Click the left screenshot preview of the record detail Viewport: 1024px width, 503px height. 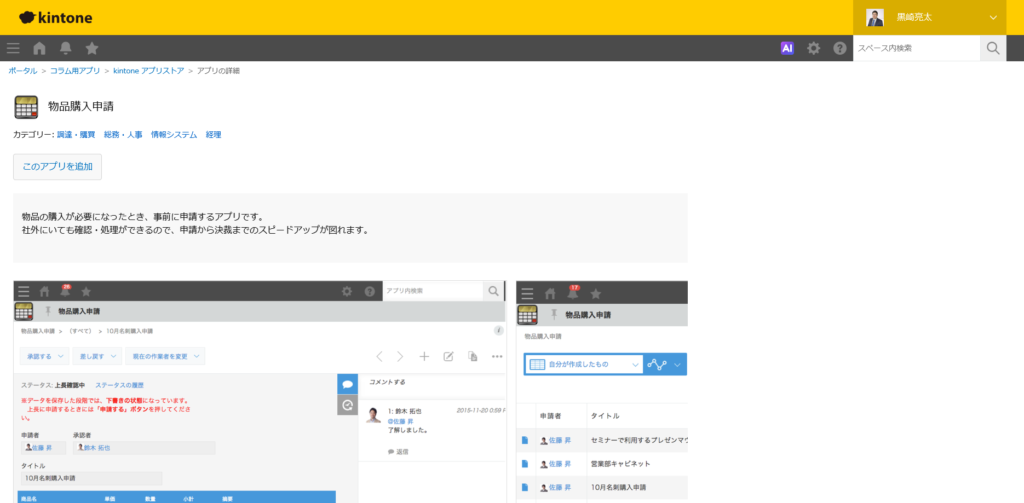260,392
